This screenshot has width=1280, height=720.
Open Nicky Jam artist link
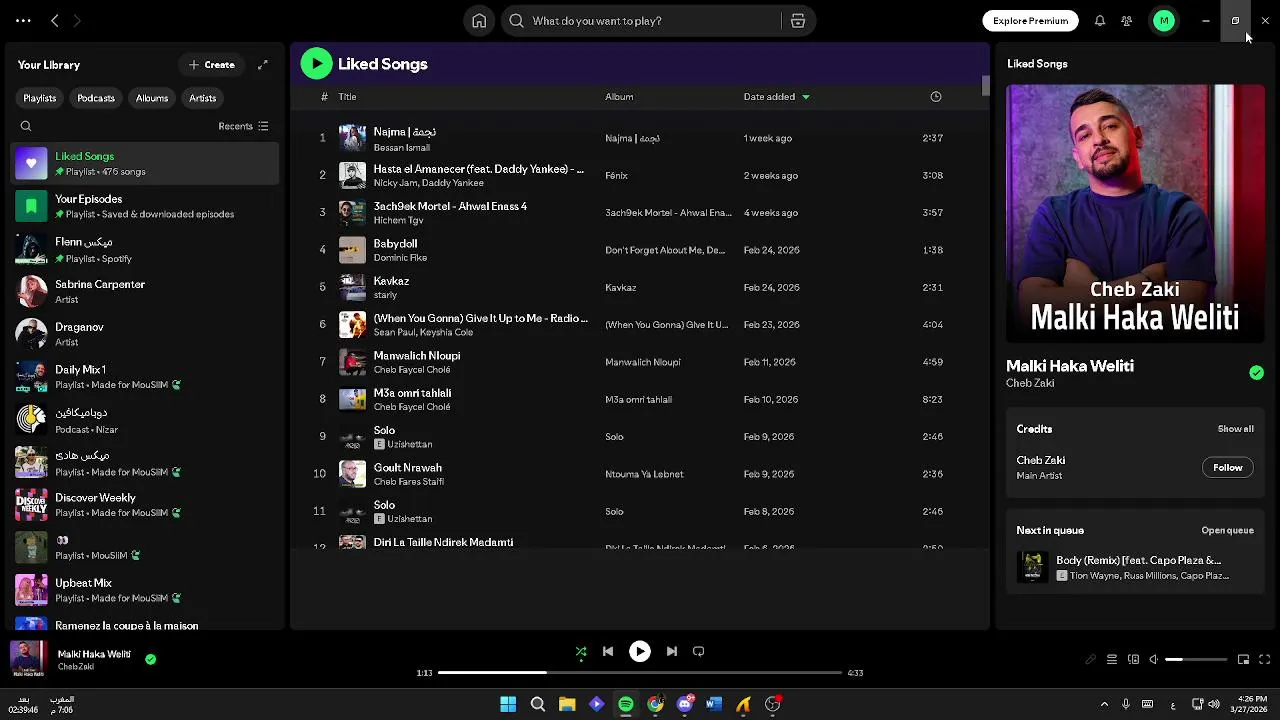tap(396, 183)
